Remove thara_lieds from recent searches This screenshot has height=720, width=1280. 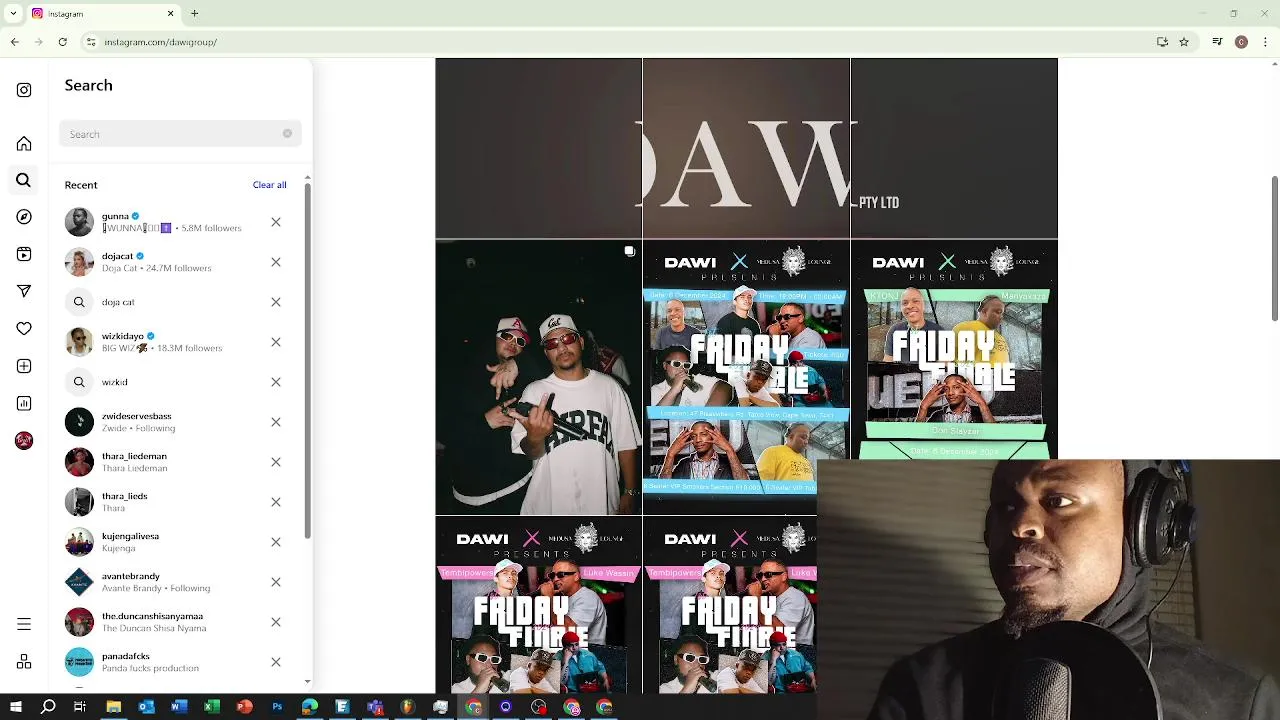tap(276, 502)
